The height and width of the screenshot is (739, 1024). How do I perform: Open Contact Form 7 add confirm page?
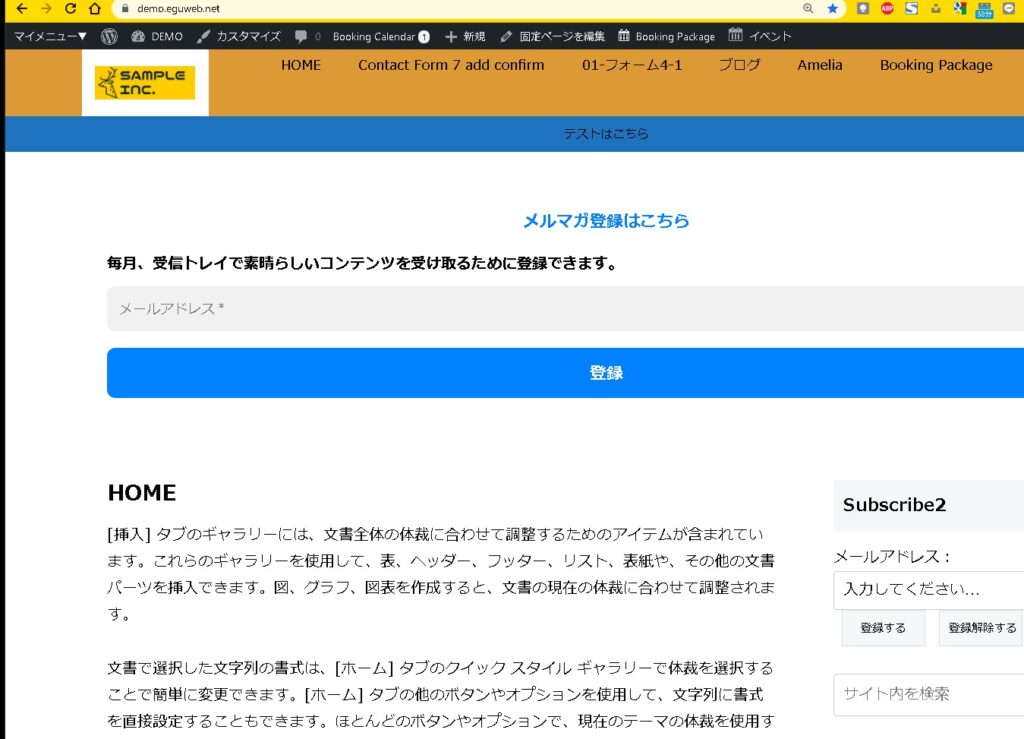451,65
